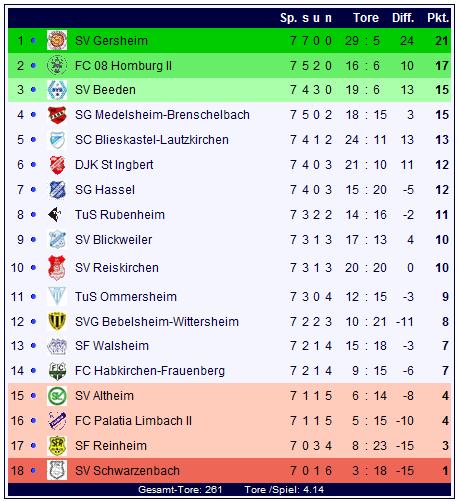Screen dimensions: 458x501
Task: Click the SV Altheim green circle logo
Action: click(57, 396)
